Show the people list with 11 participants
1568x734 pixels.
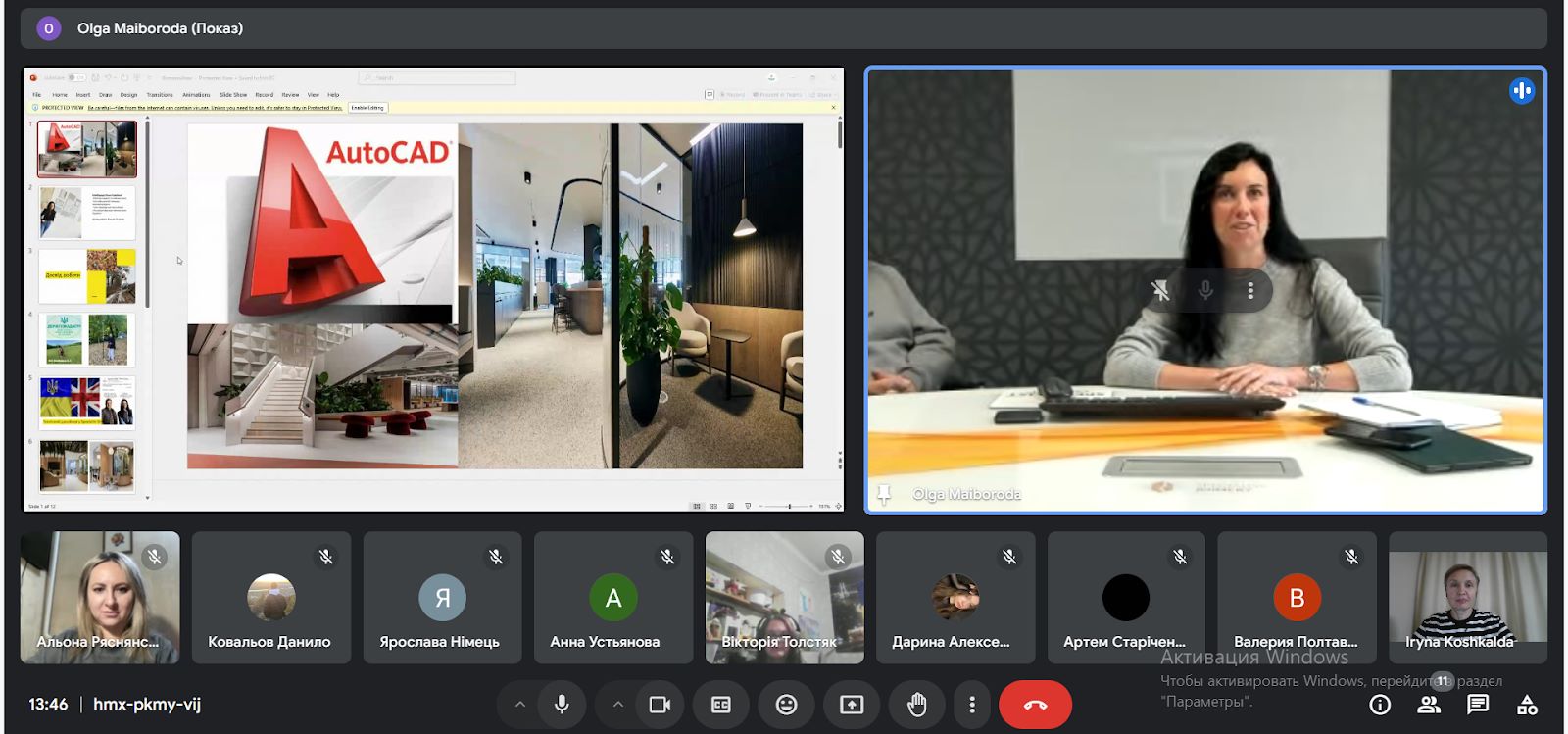(1429, 705)
